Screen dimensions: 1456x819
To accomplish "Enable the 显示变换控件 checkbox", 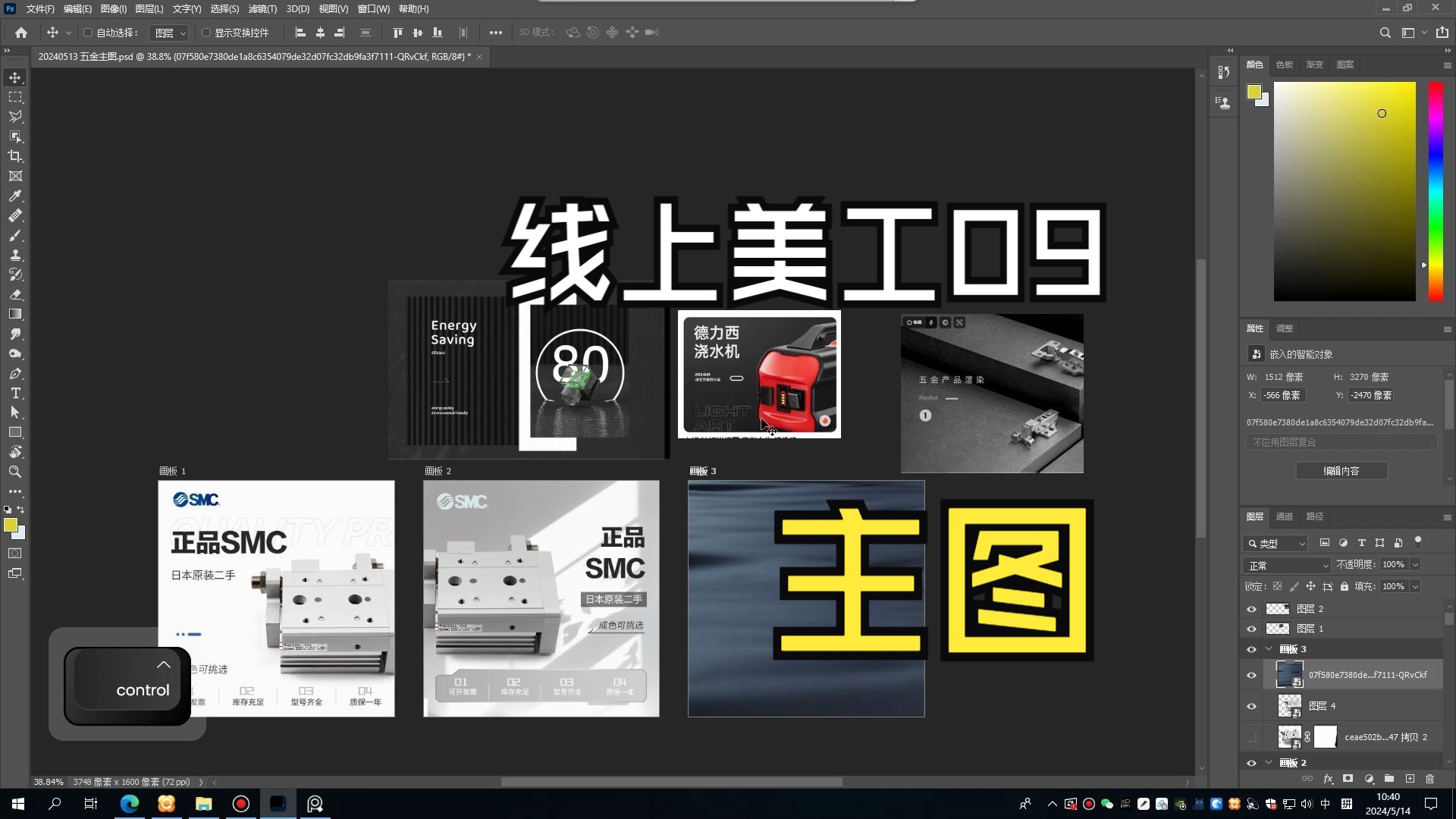I will click(x=206, y=33).
